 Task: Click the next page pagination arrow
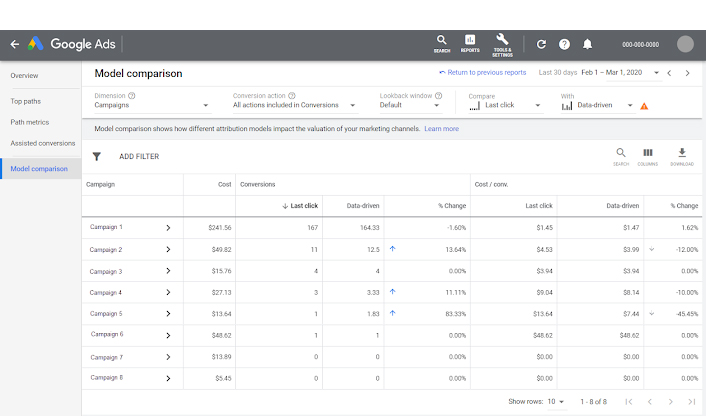click(670, 402)
